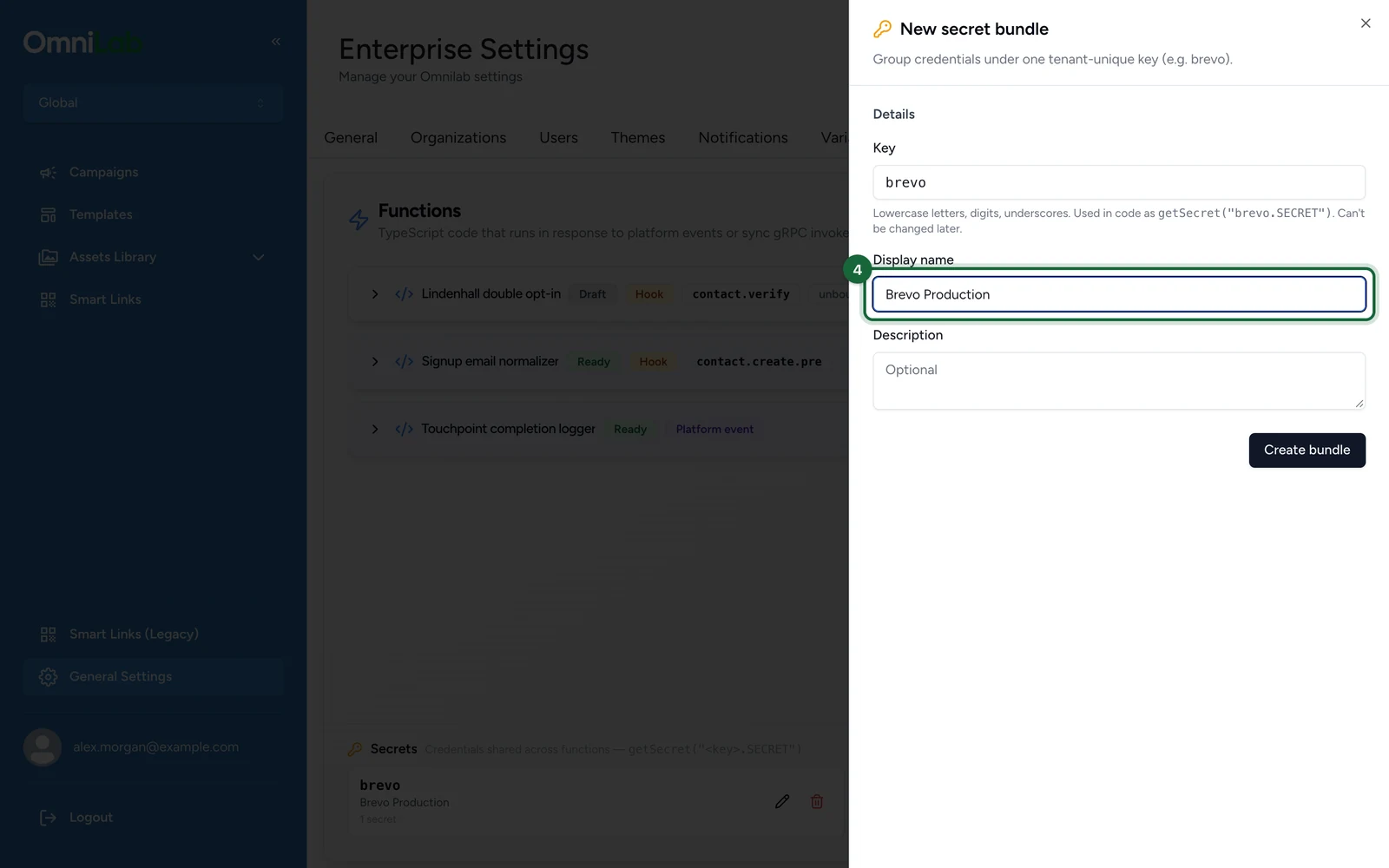1389x868 pixels.
Task: Click the Create bundle button
Action: [1307, 450]
